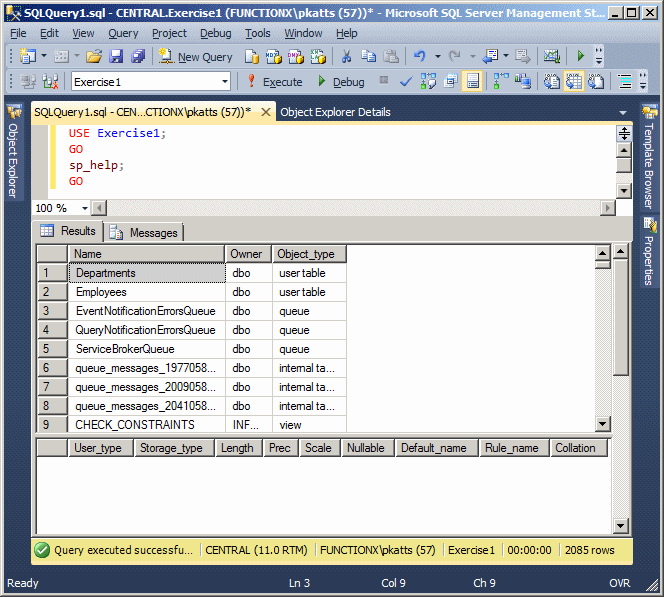Open the Query Options icon
This screenshot has height=597, width=664.
(x=450, y=81)
